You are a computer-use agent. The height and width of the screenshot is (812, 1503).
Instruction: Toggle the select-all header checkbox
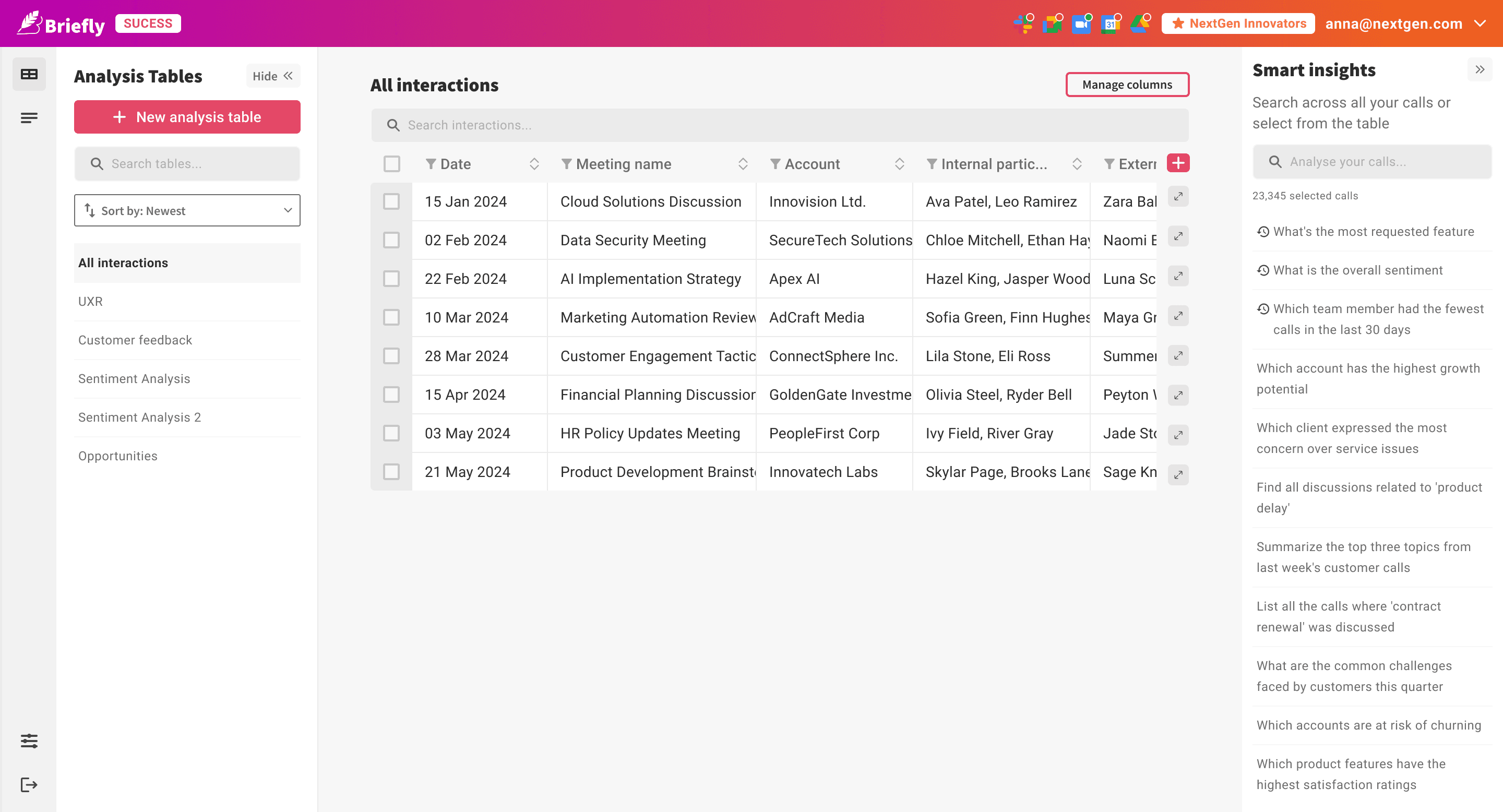click(x=391, y=164)
